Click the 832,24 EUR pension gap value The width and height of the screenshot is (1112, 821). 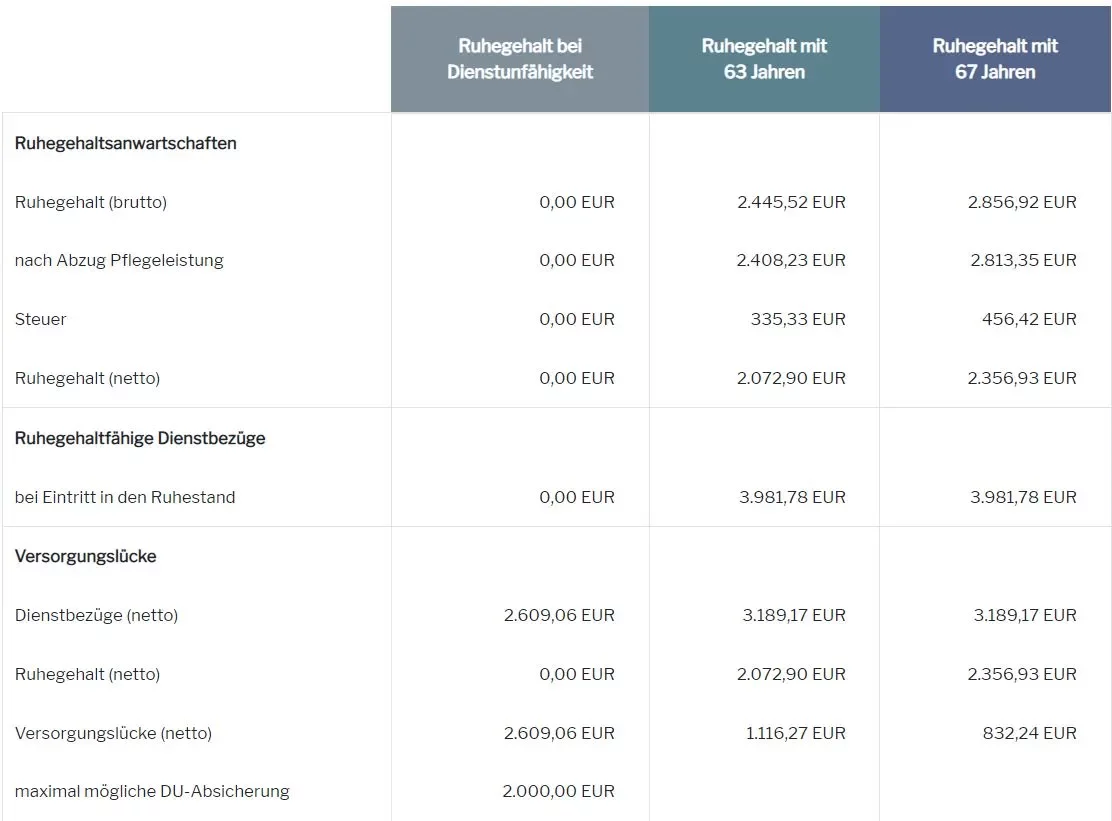click(x=1029, y=733)
